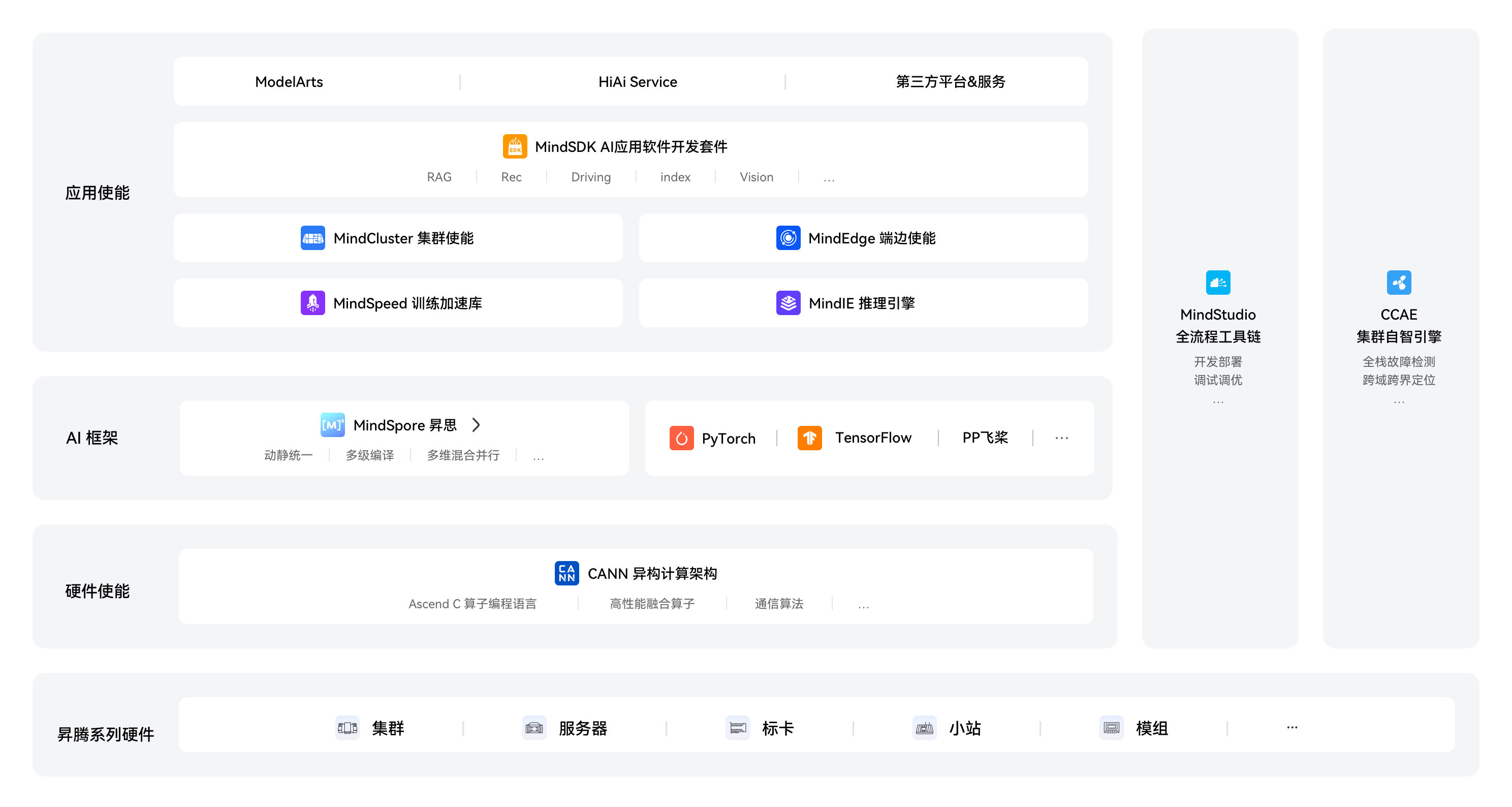Click 多级编译 under MindSpore
The image size is (1512, 807).
370,455
